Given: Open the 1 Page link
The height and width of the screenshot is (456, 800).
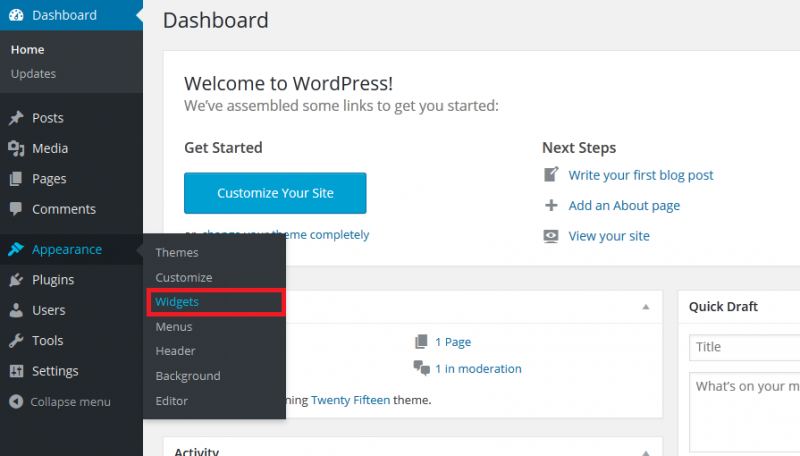Looking at the screenshot, I should [x=453, y=342].
